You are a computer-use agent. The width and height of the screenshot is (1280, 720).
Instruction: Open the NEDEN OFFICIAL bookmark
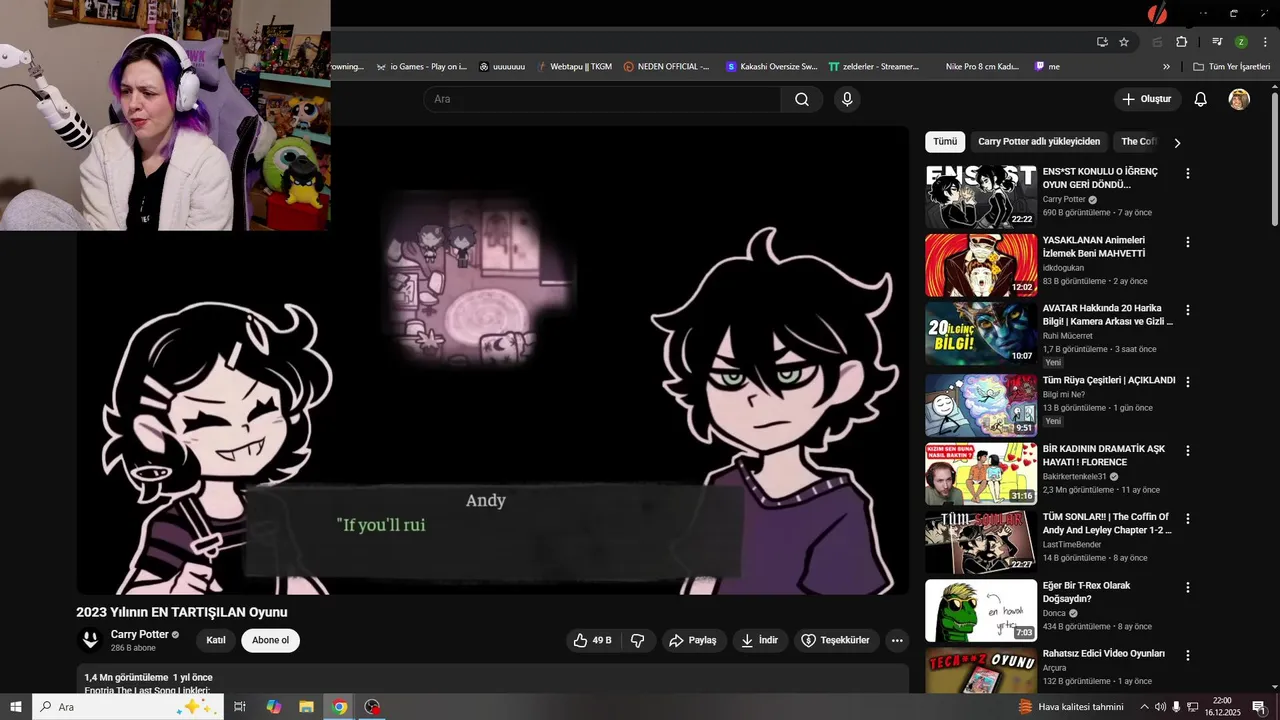666,67
